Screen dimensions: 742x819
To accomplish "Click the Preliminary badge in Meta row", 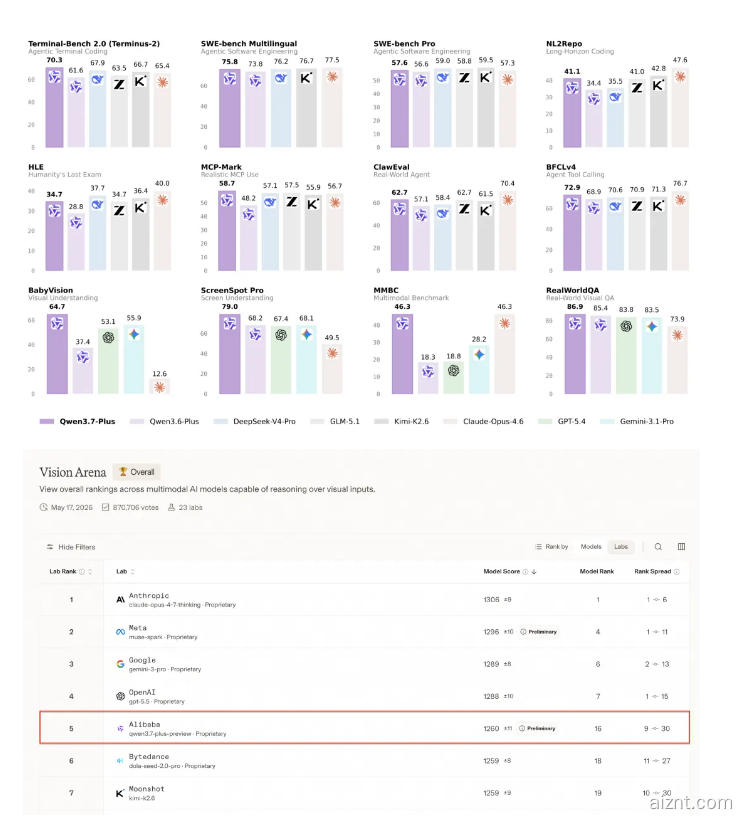I will coord(538,632).
